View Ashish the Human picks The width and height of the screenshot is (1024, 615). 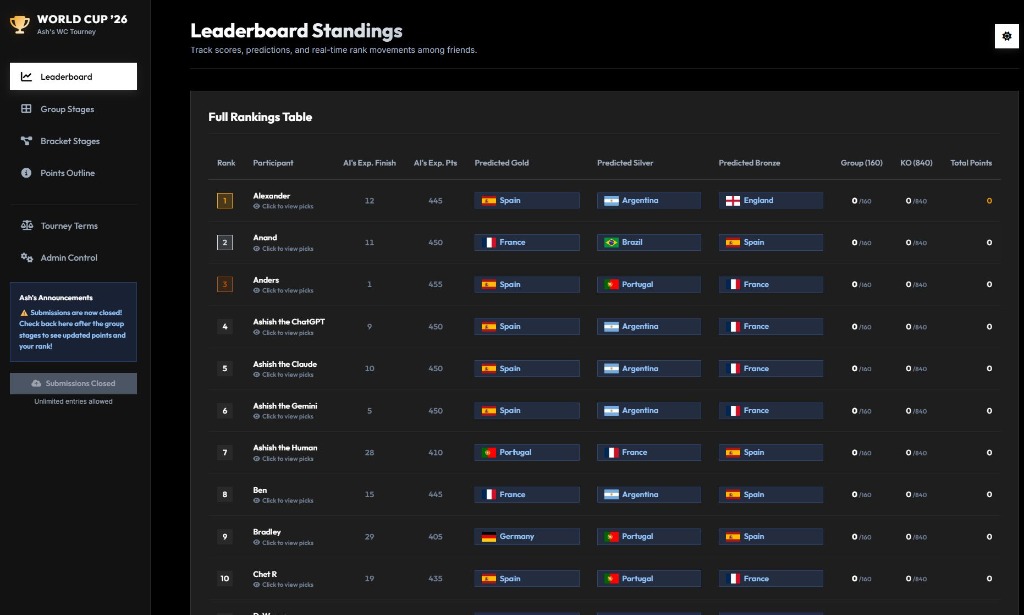click(283, 459)
